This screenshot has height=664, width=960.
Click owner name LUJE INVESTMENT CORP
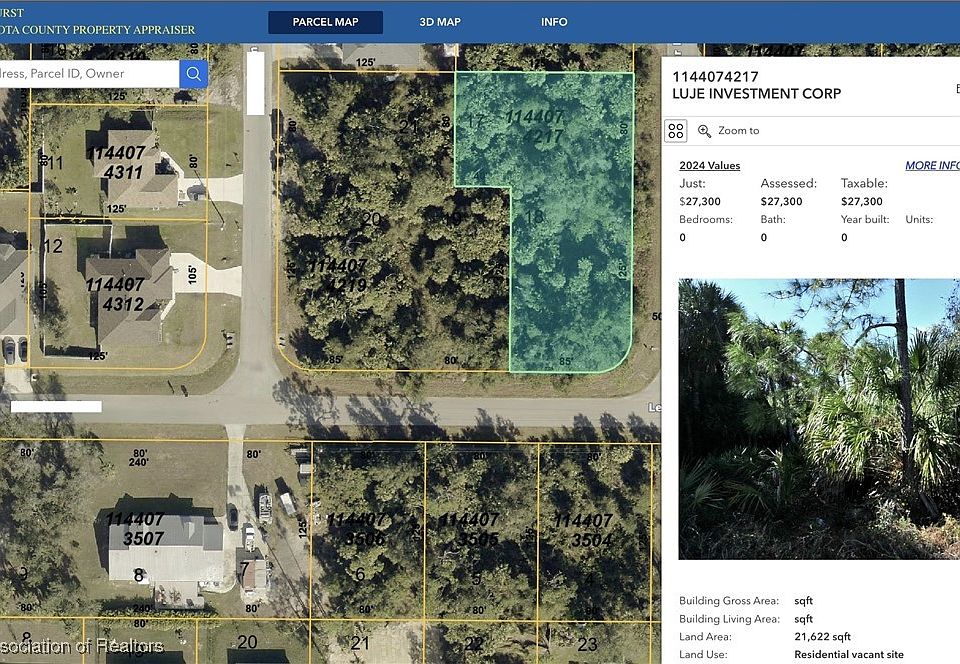coord(757,94)
